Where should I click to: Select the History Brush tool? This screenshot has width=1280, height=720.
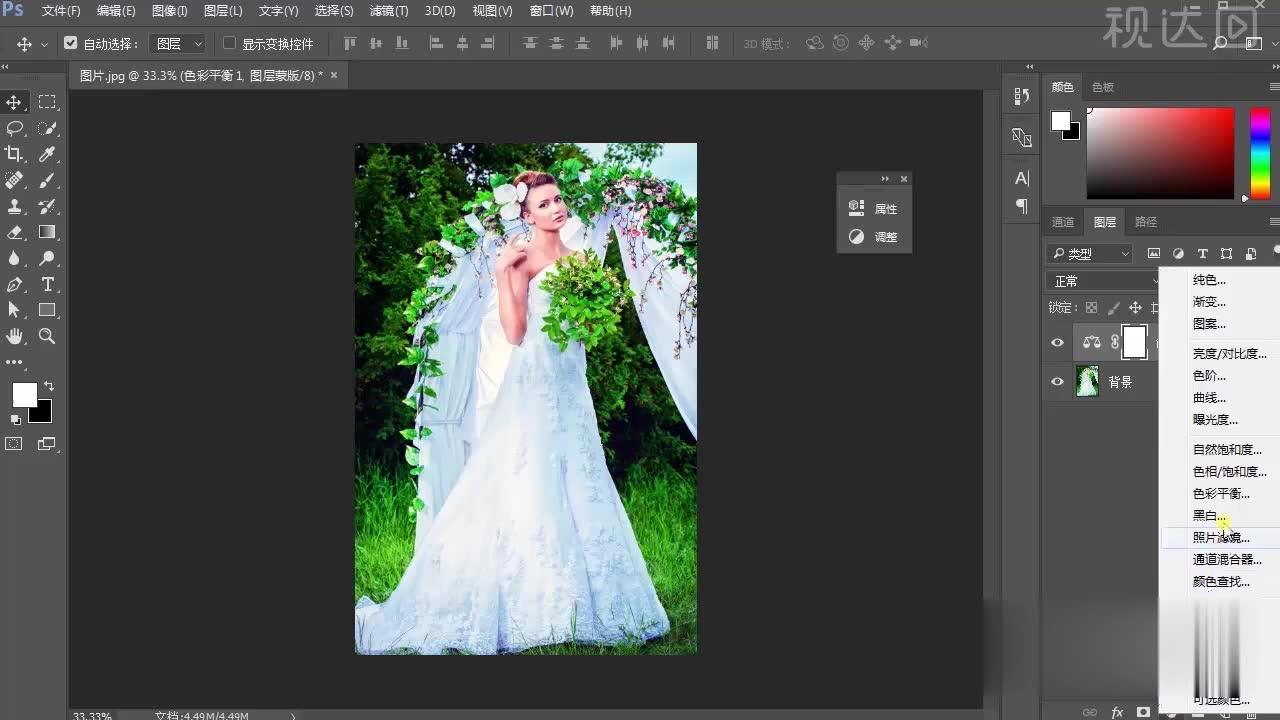(47, 206)
